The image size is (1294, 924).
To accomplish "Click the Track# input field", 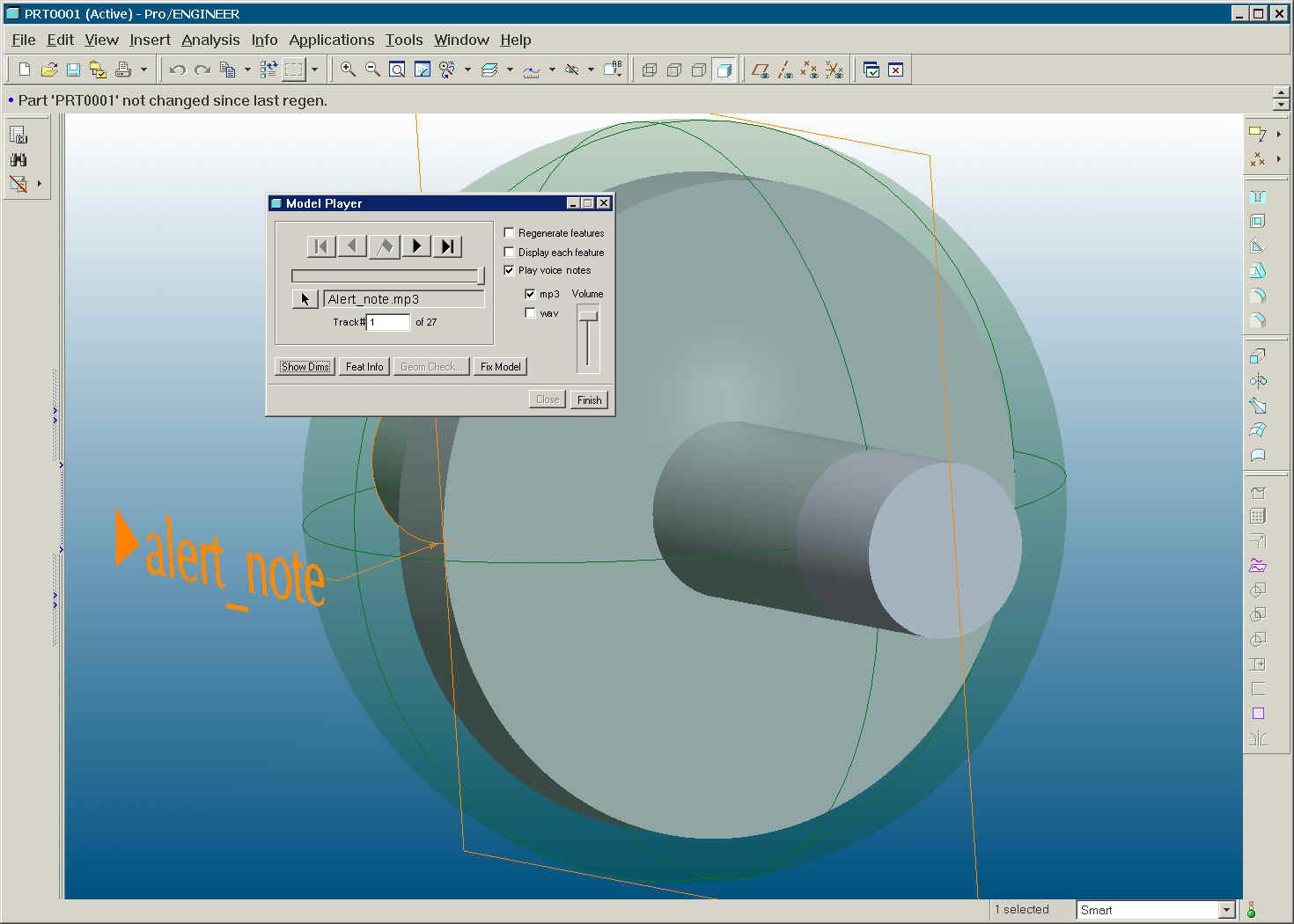I will point(388,322).
